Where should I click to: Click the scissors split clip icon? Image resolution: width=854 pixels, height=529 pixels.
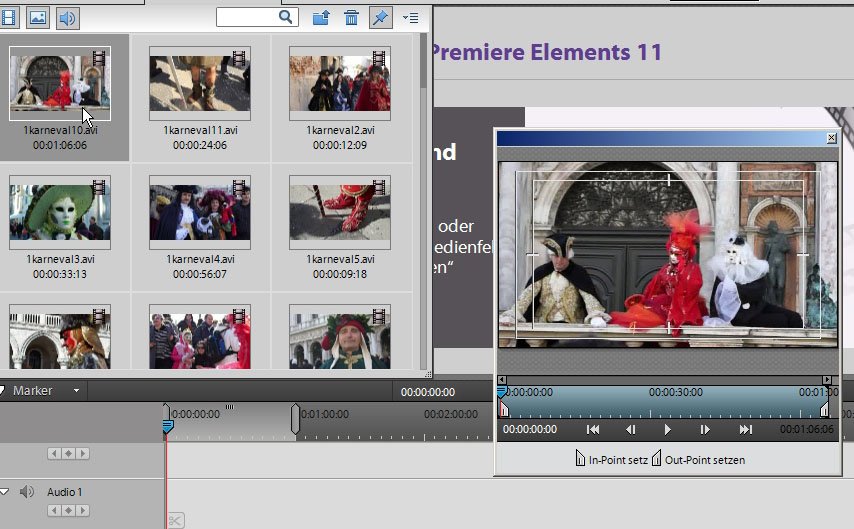click(x=175, y=521)
